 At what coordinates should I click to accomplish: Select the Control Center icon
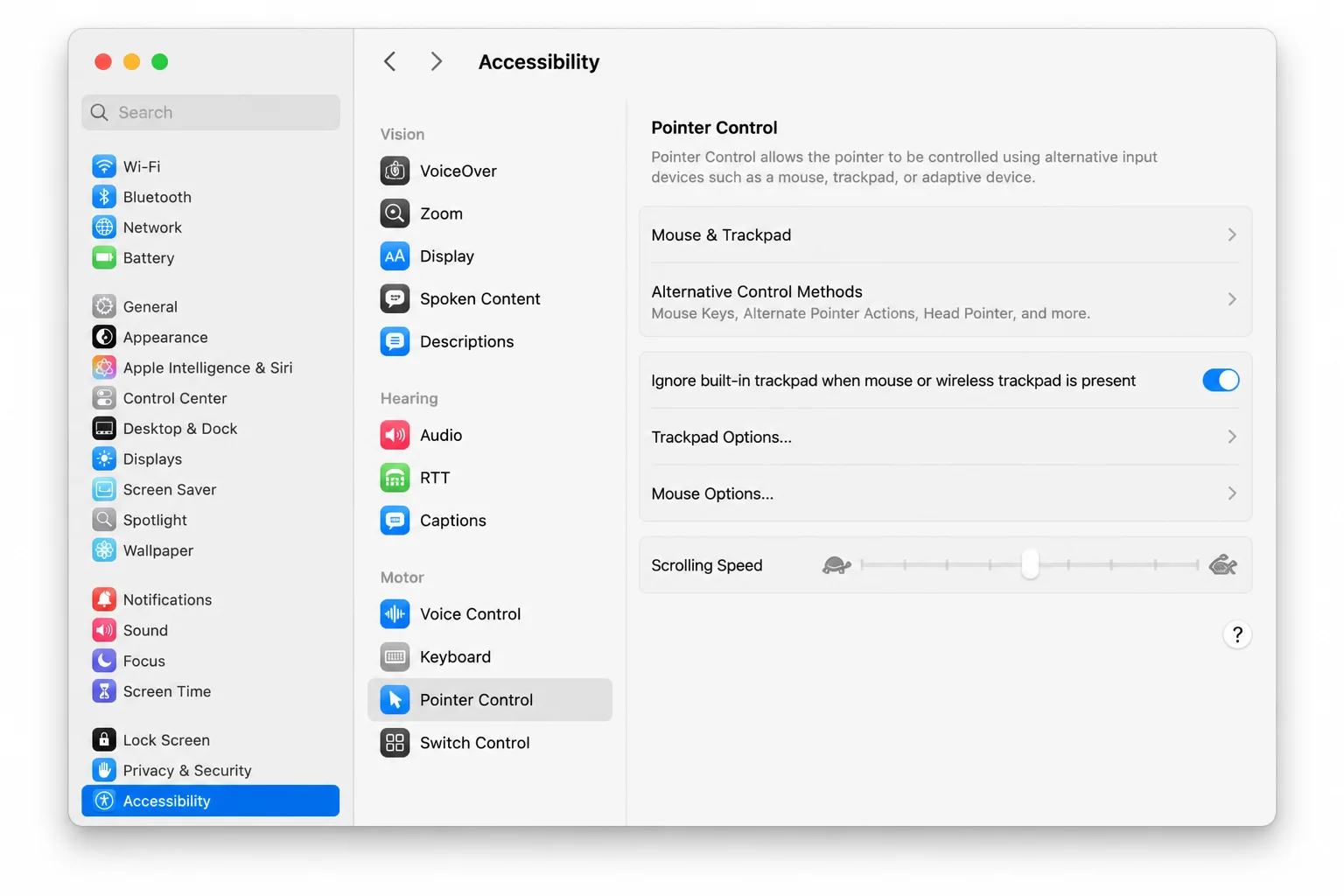[104, 398]
